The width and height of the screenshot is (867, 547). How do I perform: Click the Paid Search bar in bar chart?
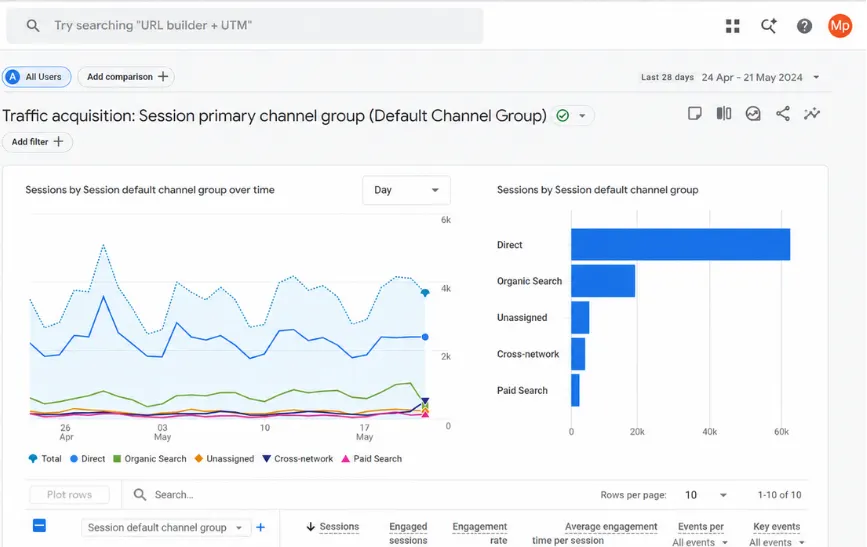point(576,390)
